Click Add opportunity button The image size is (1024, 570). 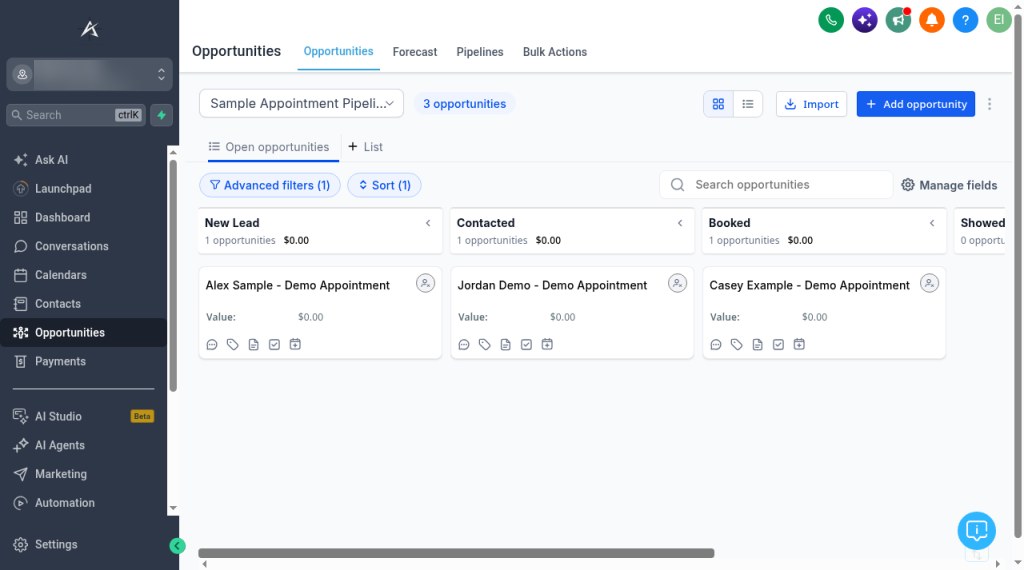[916, 104]
